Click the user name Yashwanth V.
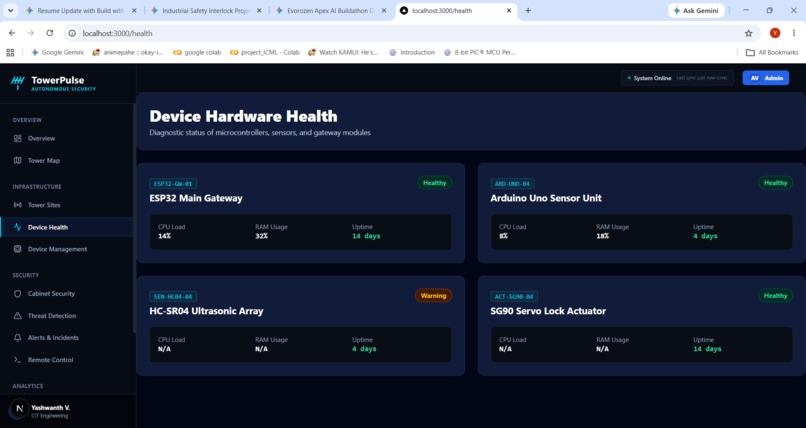 pos(51,407)
